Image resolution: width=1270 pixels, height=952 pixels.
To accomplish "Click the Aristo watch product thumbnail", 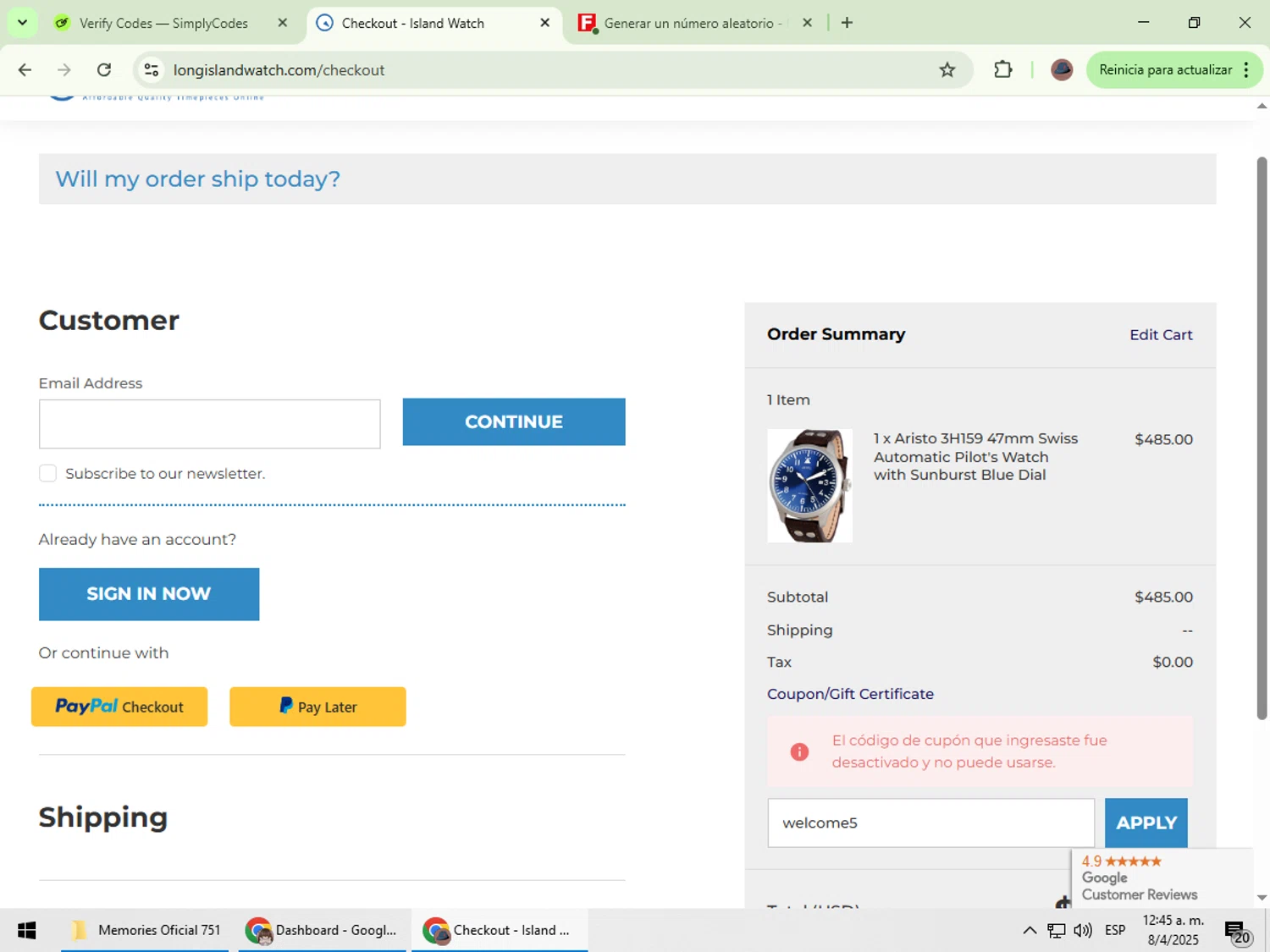I will tap(810, 486).
